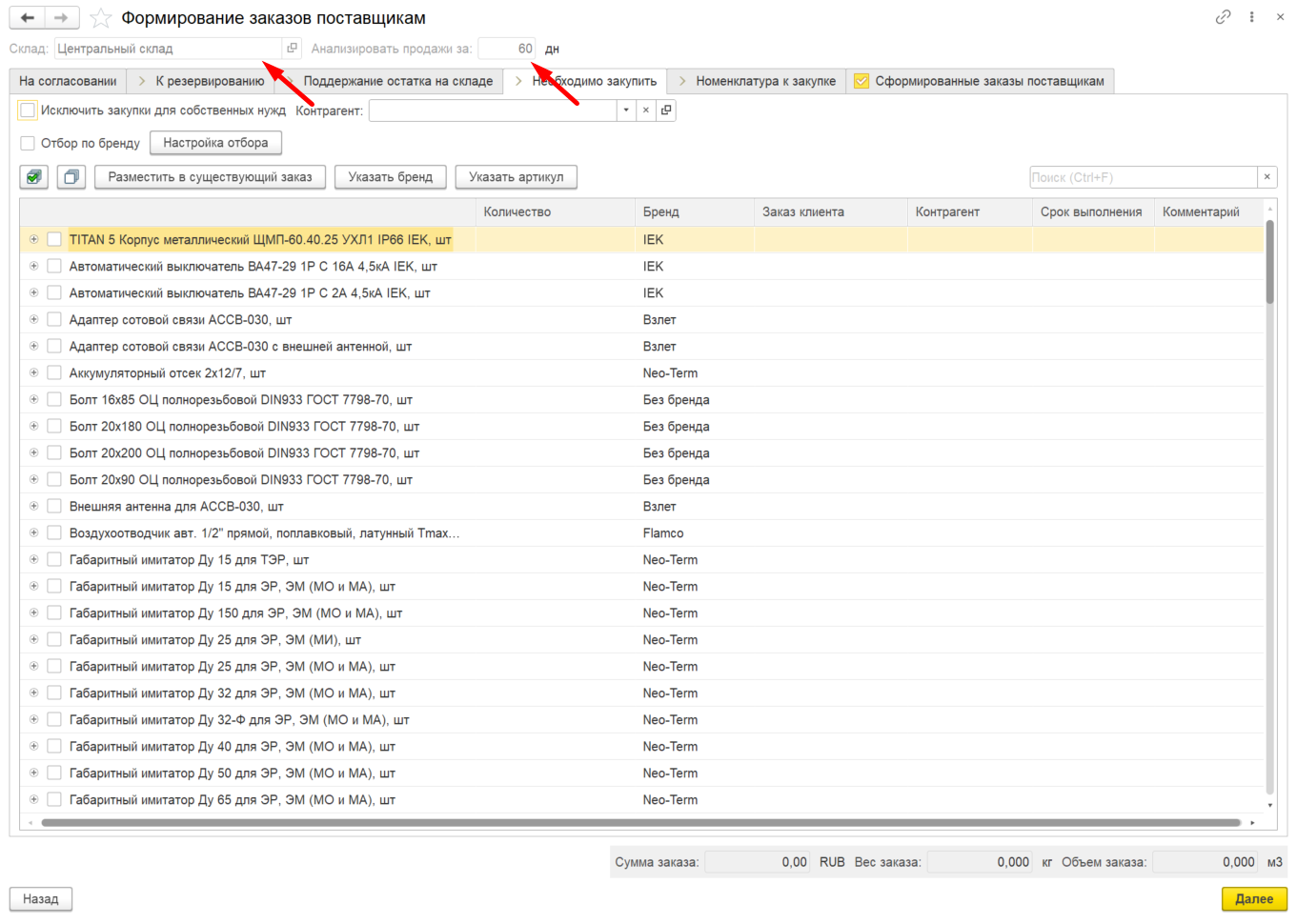The height and width of the screenshot is (924, 1297).
Task: Expand the Габаритный имитатор Ду 15 для ТЭР row
Action: coord(33,560)
